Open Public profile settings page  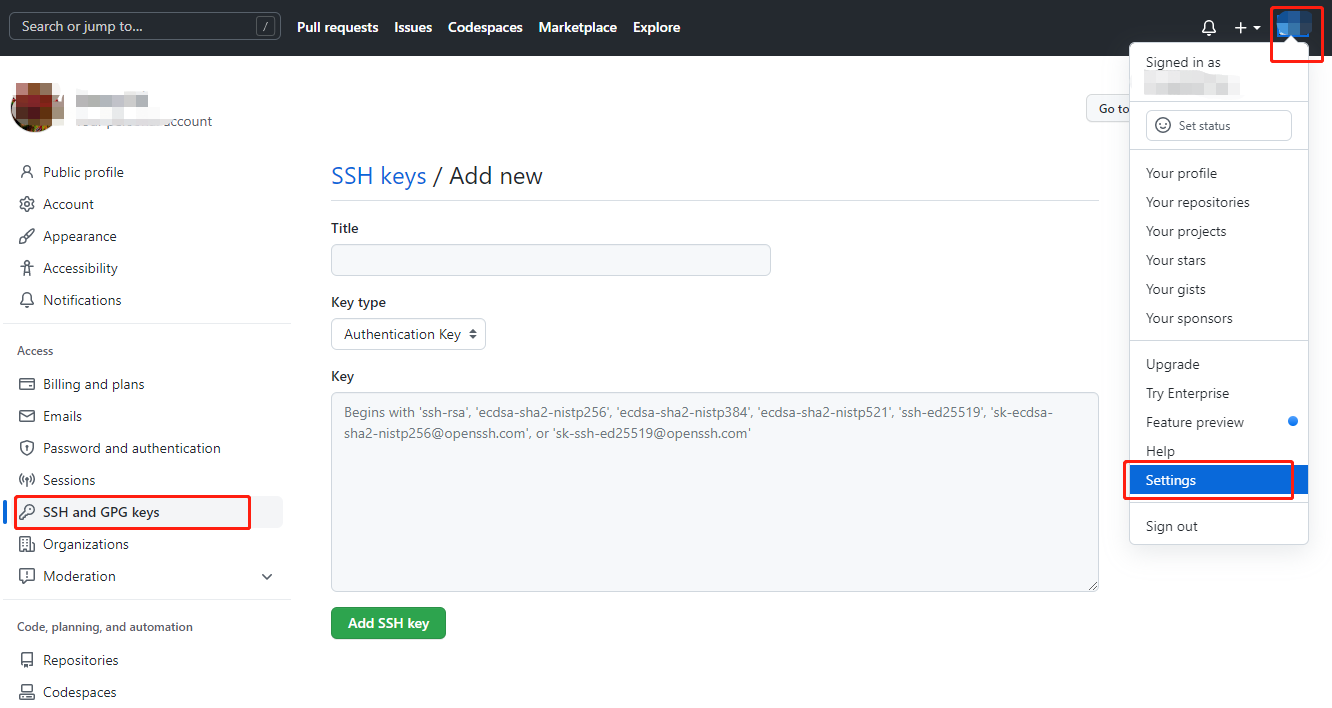coord(83,172)
